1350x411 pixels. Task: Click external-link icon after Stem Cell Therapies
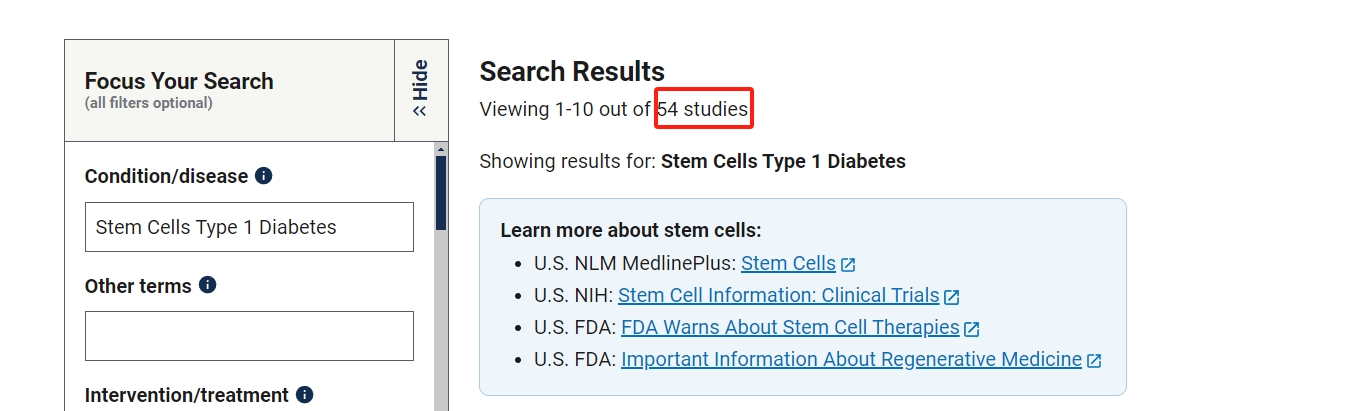point(972,329)
